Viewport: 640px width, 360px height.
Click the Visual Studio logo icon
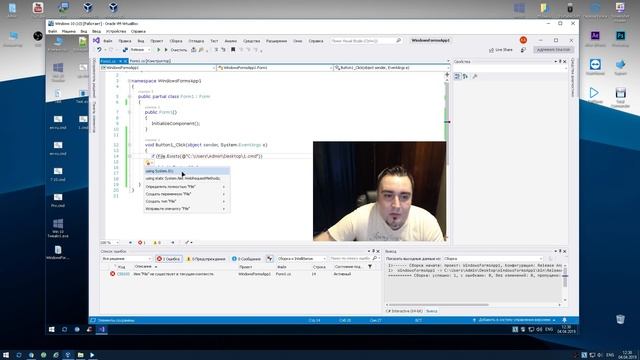(96, 40)
